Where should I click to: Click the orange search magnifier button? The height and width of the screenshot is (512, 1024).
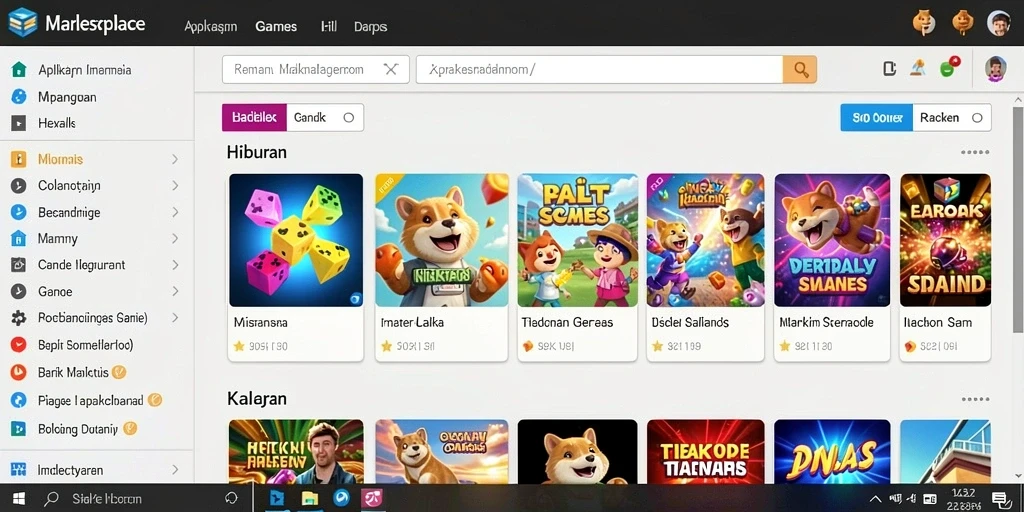799,69
